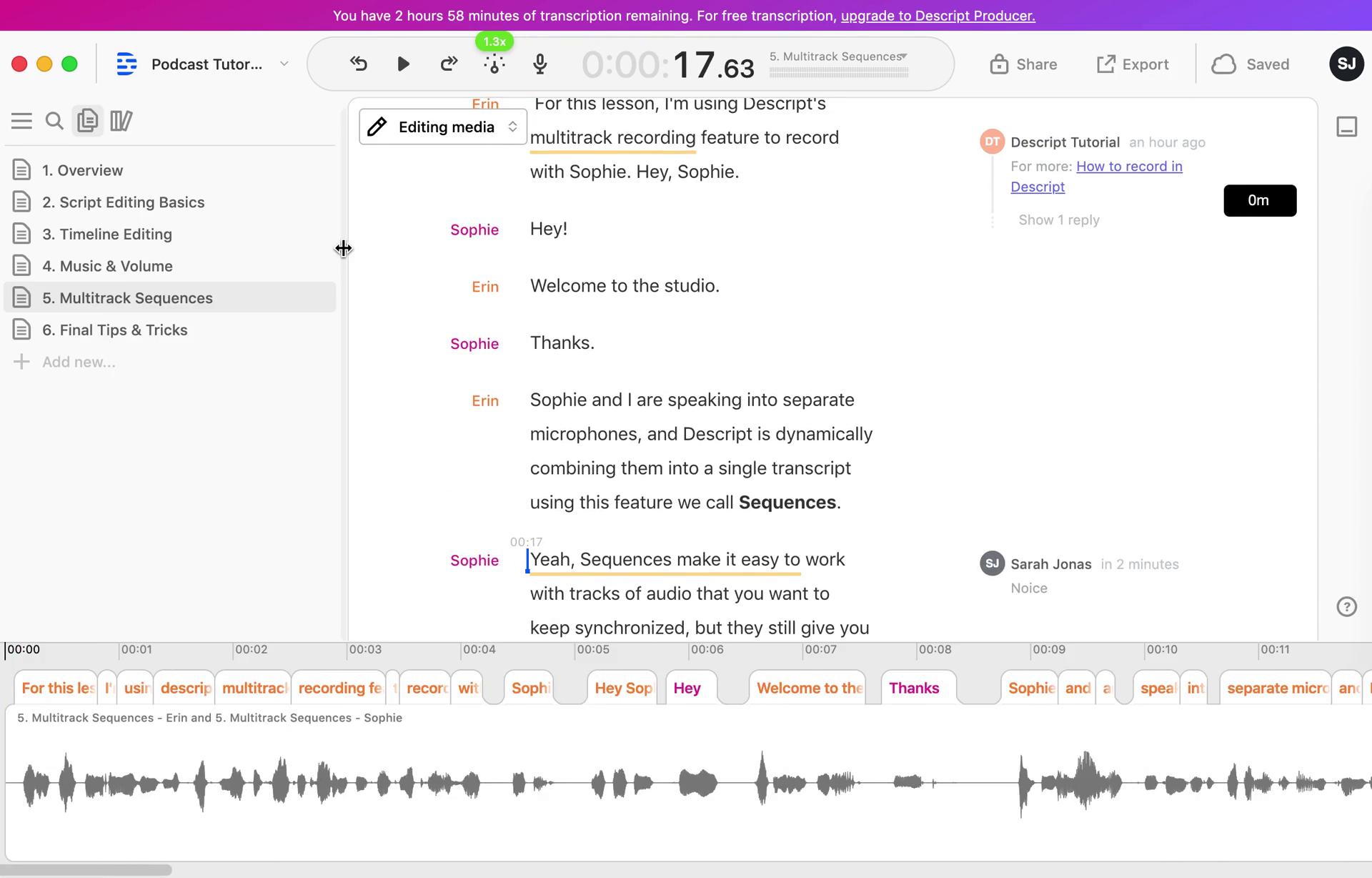This screenshot has width=1372, height=878.
Task: Select 'Hey Sop' clip in timeline
Action: click(x=622, y=688)
